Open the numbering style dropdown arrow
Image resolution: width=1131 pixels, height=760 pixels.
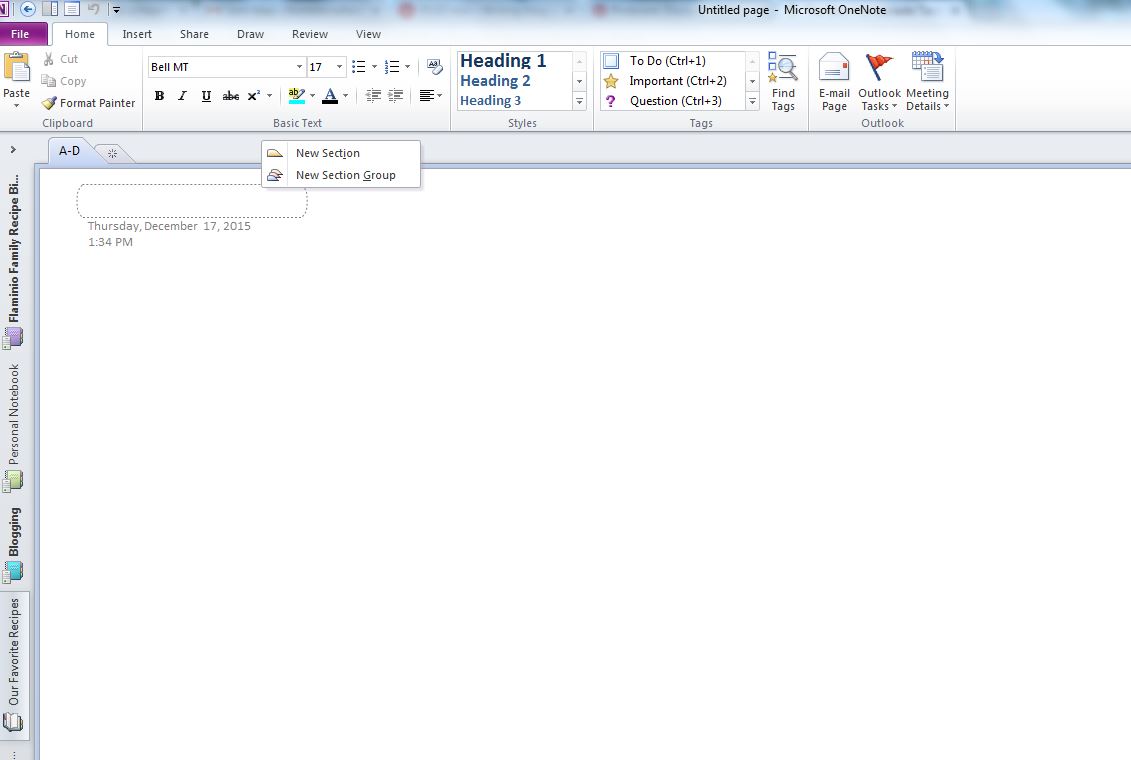click(408, 67)
